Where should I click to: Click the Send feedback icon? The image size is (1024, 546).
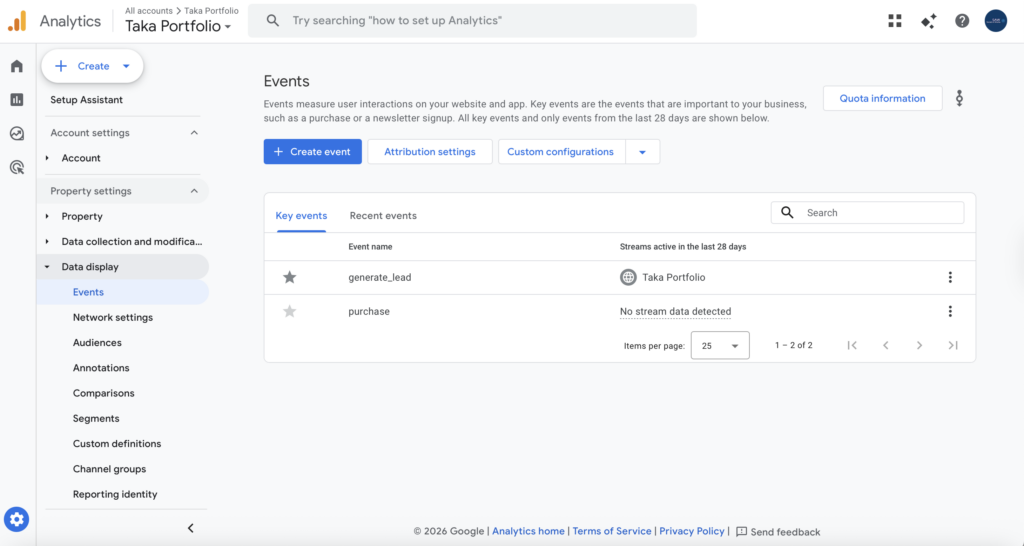pyautogui.click(x=741, y=532)
